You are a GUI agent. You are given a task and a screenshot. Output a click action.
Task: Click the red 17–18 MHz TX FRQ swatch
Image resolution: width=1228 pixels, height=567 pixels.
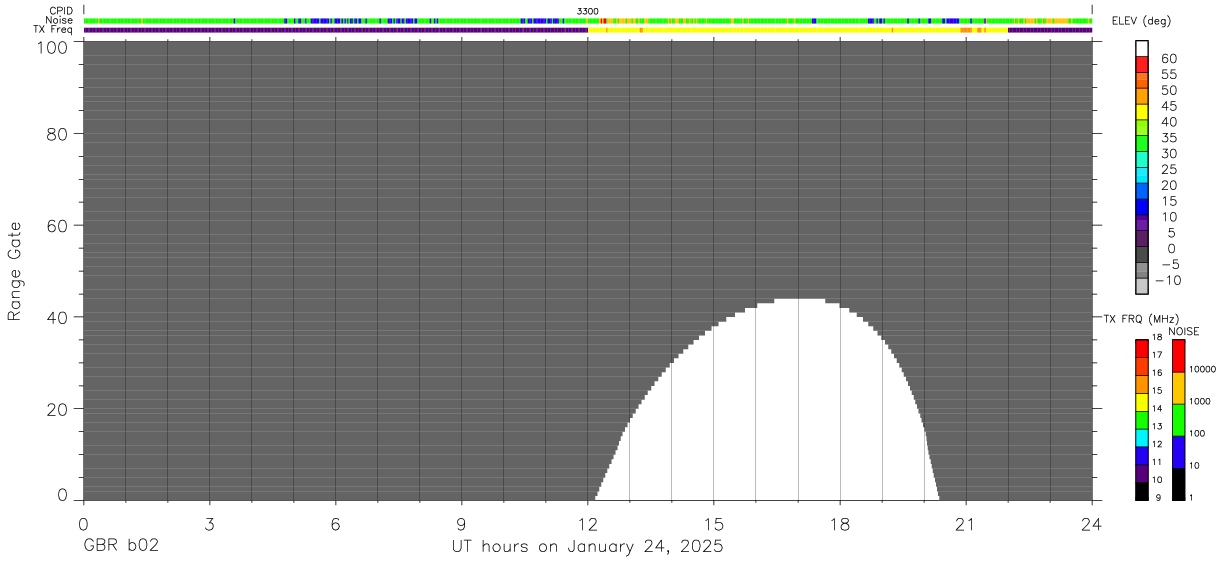pyautogui.click(x=1142, y=348)
